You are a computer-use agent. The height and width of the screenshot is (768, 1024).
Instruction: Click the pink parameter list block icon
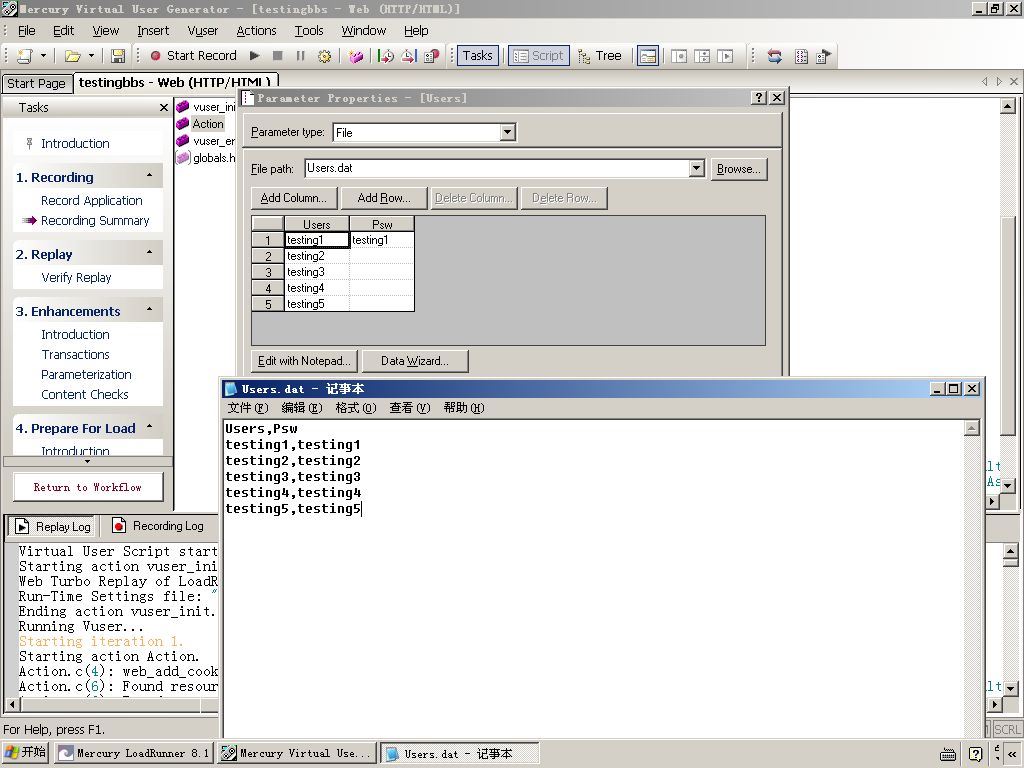coord(356,56)
